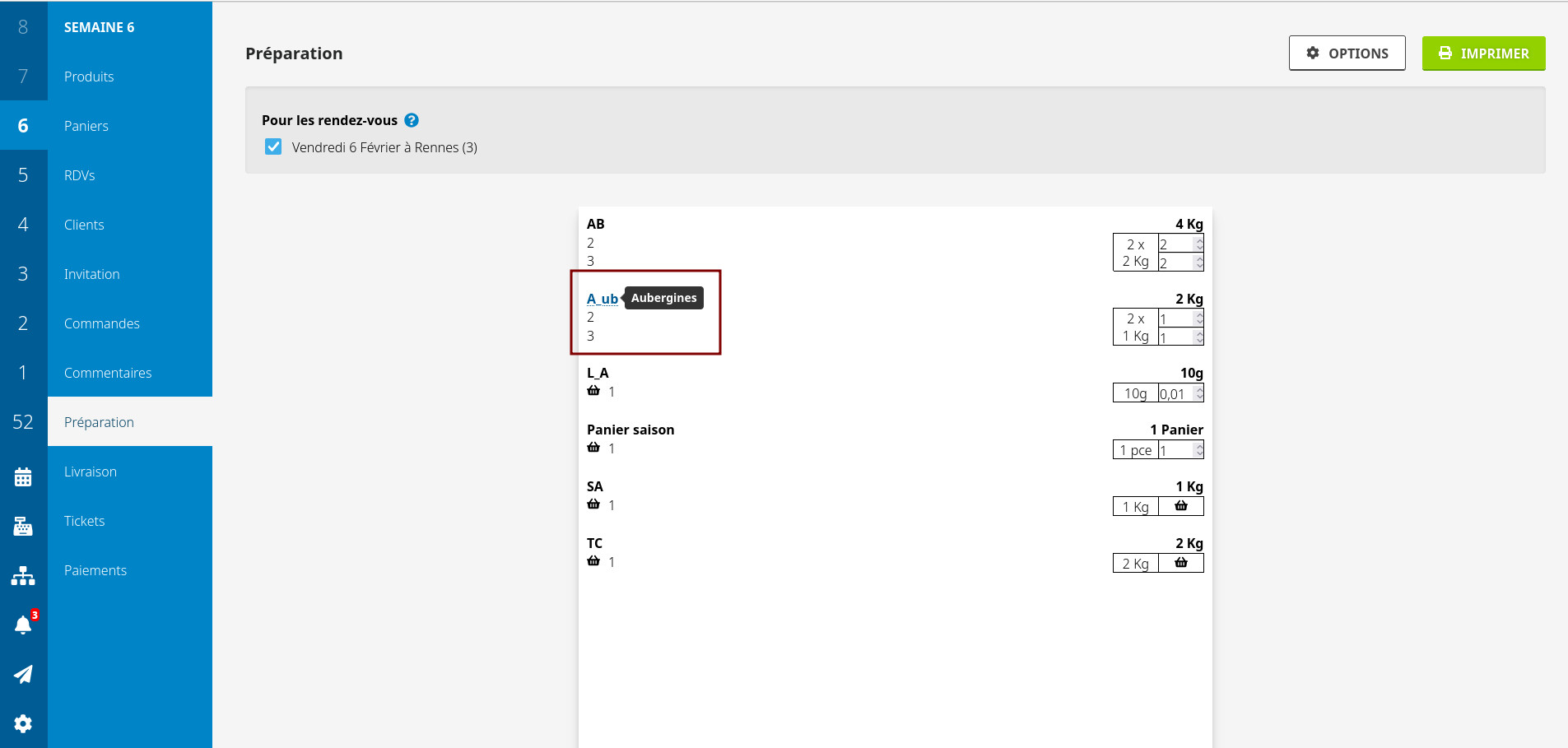1568x748 pixels.
Task: Select week 52 in the week column
Action: coord(23,422)
